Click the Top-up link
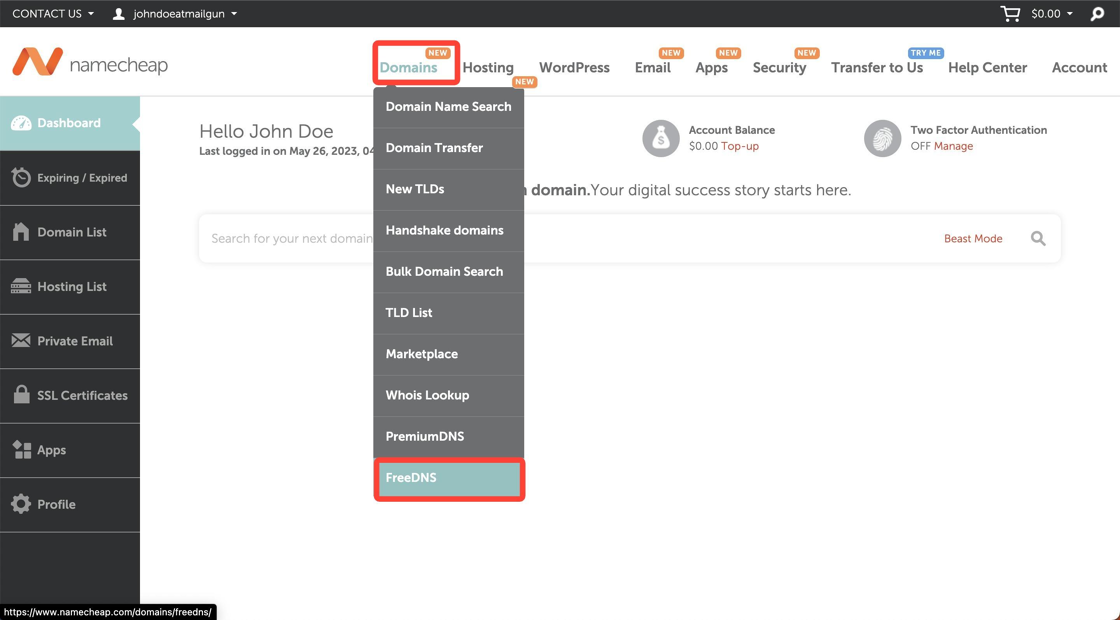The height and width of the screenshot is (620, 1120). [740, 146]
